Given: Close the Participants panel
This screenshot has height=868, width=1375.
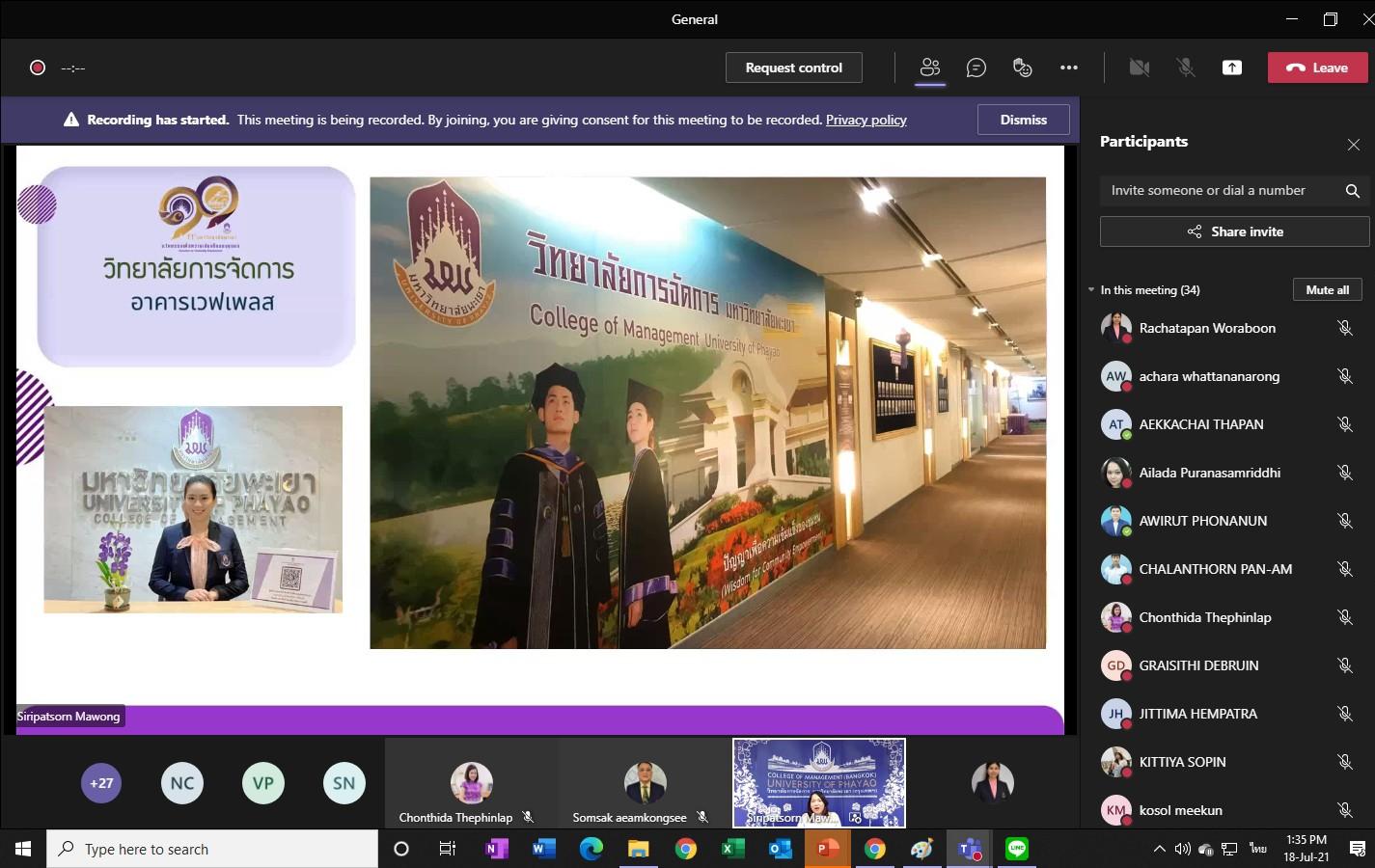Looking at the screenshot, I should (x=1354, y=145).
